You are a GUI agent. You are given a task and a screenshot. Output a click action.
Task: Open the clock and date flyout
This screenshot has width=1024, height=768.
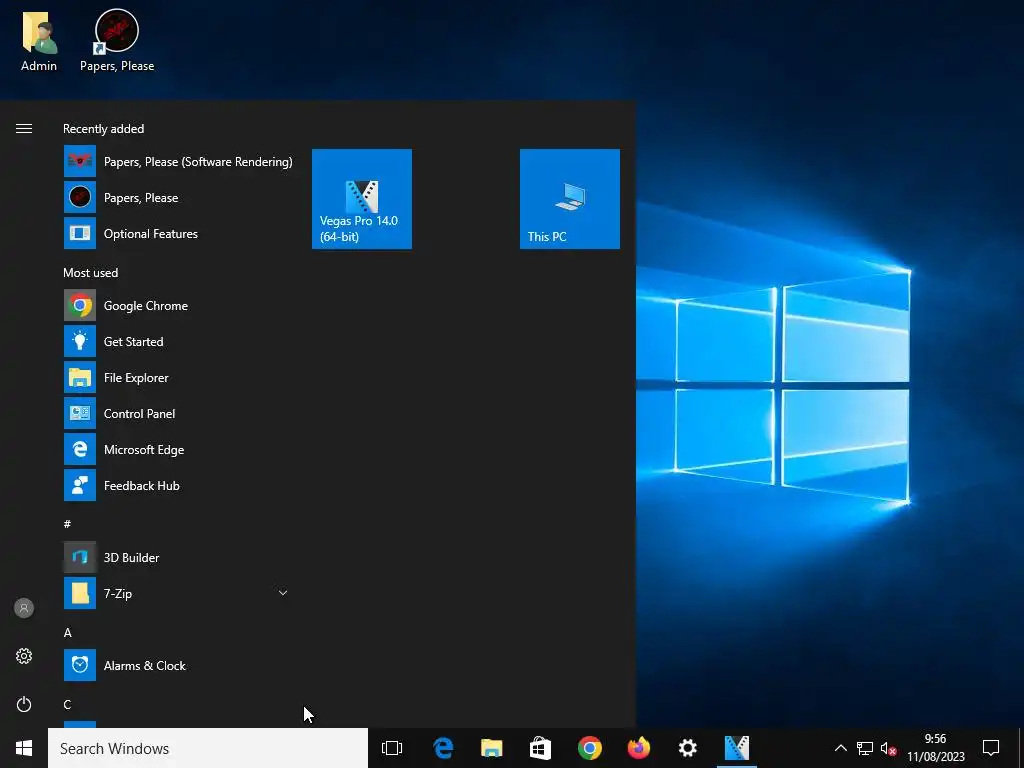click(935, 748)
